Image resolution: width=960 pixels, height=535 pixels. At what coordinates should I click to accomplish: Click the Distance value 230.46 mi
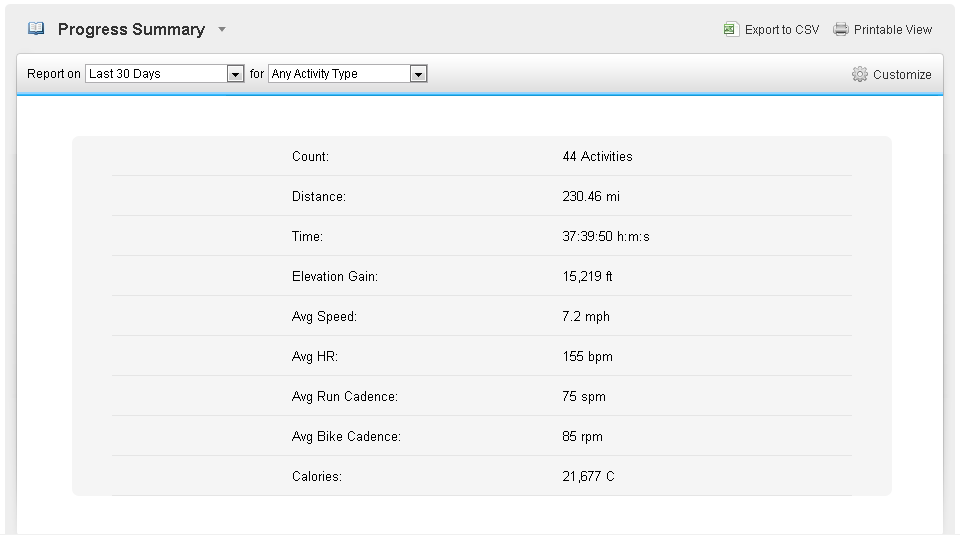click(x=591, y=196)
